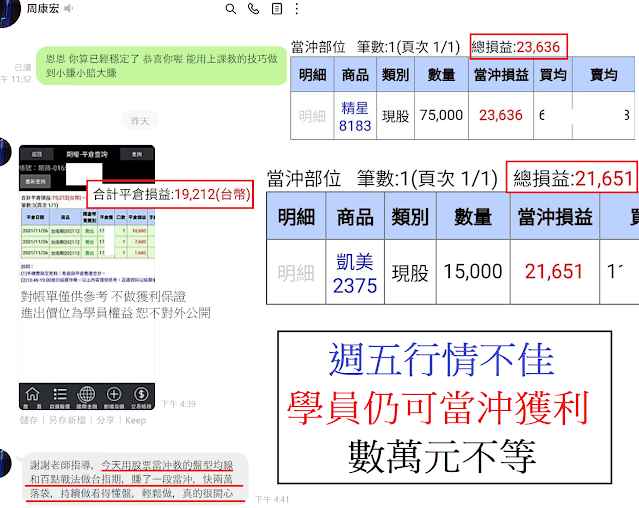The height and width of the screenshot is (508, 639).
Task: Click the 凱美 2375 stock link
Action: coord(355,273)
